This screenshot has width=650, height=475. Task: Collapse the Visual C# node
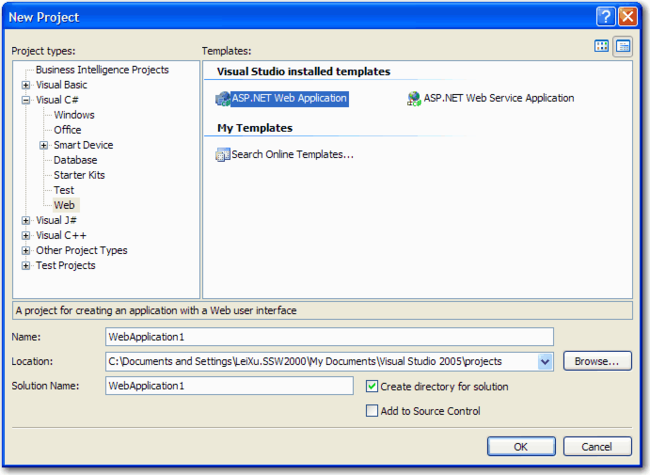click(26, 100)
